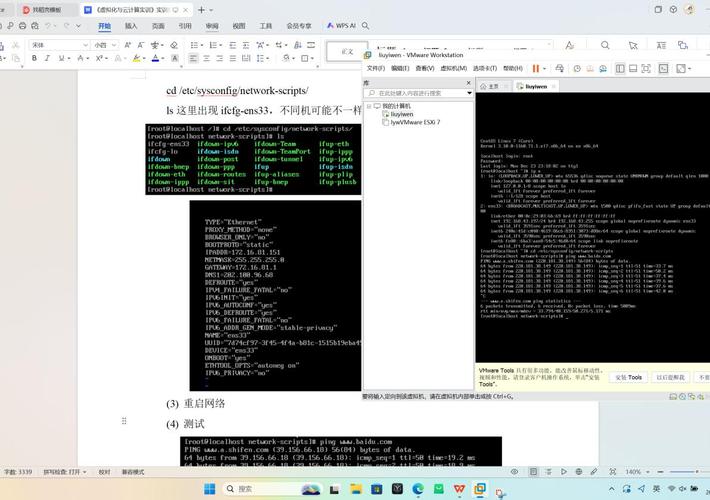
Task: Open the 开始 ribbon tab
Action: point(105,26)
